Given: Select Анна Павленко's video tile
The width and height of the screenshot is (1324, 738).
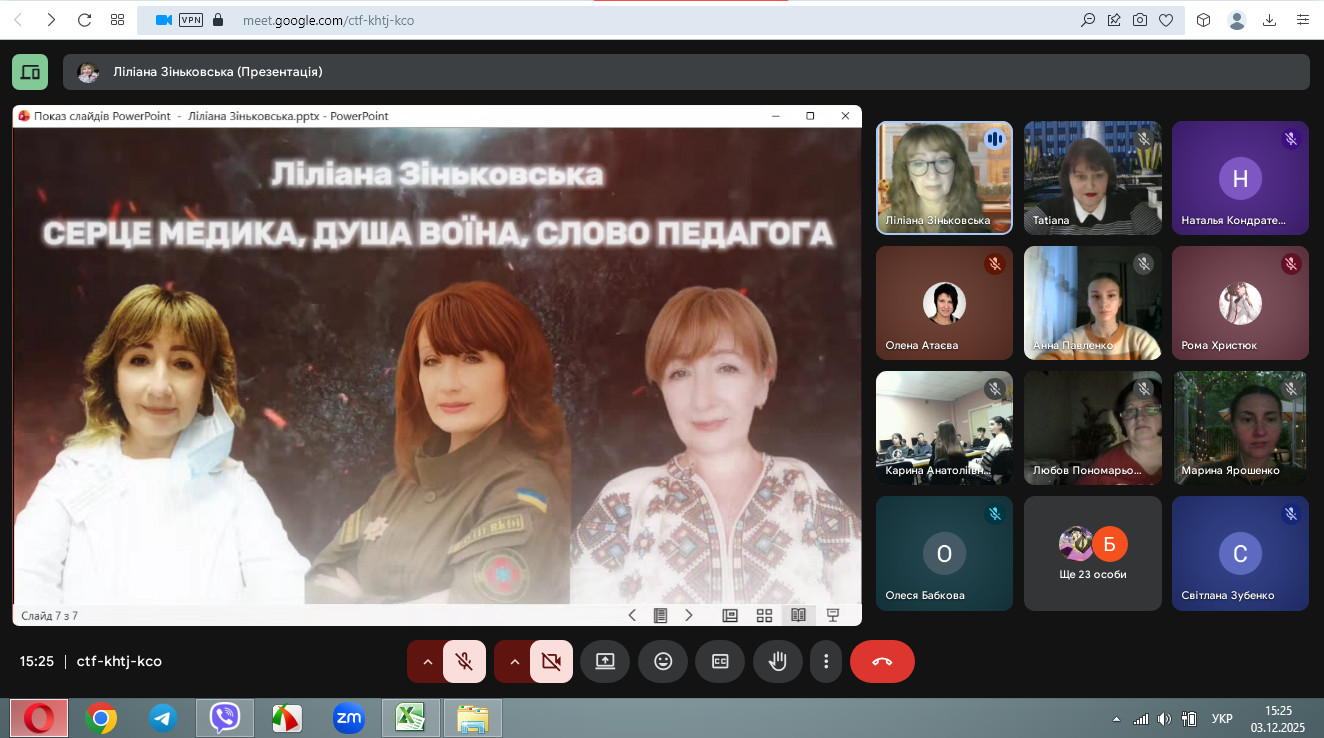Looking at the screenshot, I should tap(1092, 303).
